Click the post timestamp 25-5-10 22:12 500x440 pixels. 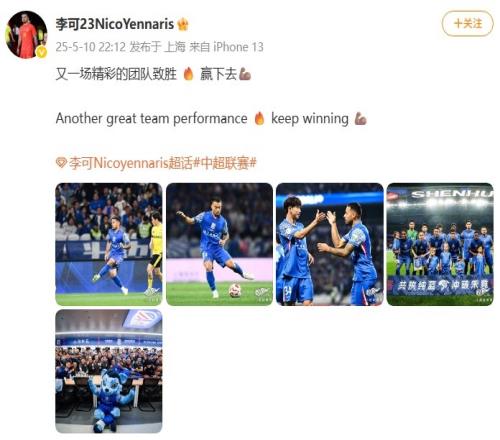90,47
